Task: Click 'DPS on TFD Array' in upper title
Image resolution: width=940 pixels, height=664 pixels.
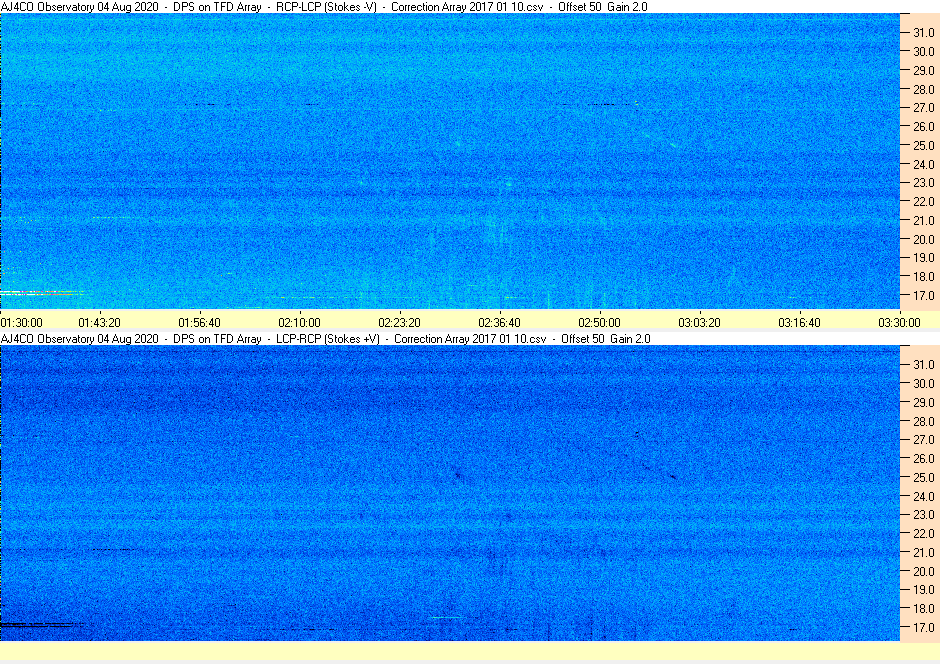Action: click(217, 7)
